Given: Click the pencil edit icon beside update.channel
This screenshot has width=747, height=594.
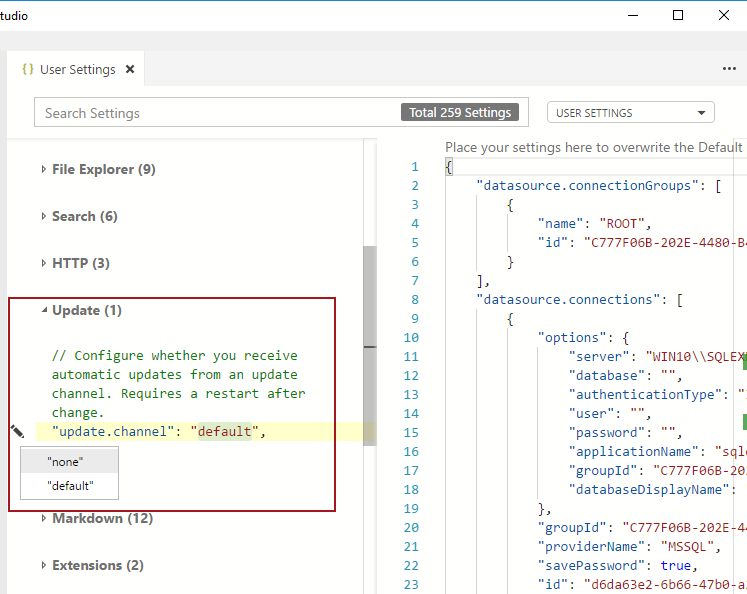Looking at the screenshot, I should (17, 431).
